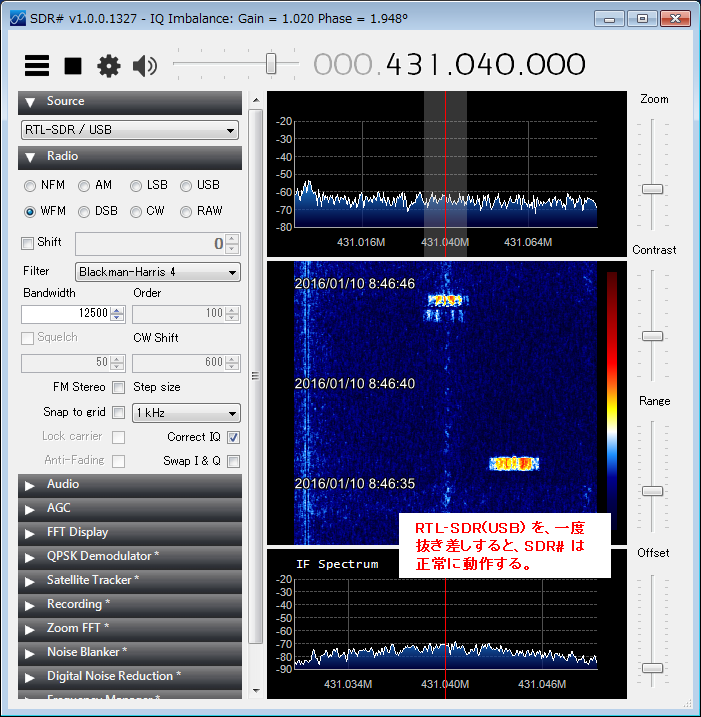Screen dimensions: 701x717
Task: Enable Snap to grid checkbox
Action: pyautogui.click(x=118, y=412)
